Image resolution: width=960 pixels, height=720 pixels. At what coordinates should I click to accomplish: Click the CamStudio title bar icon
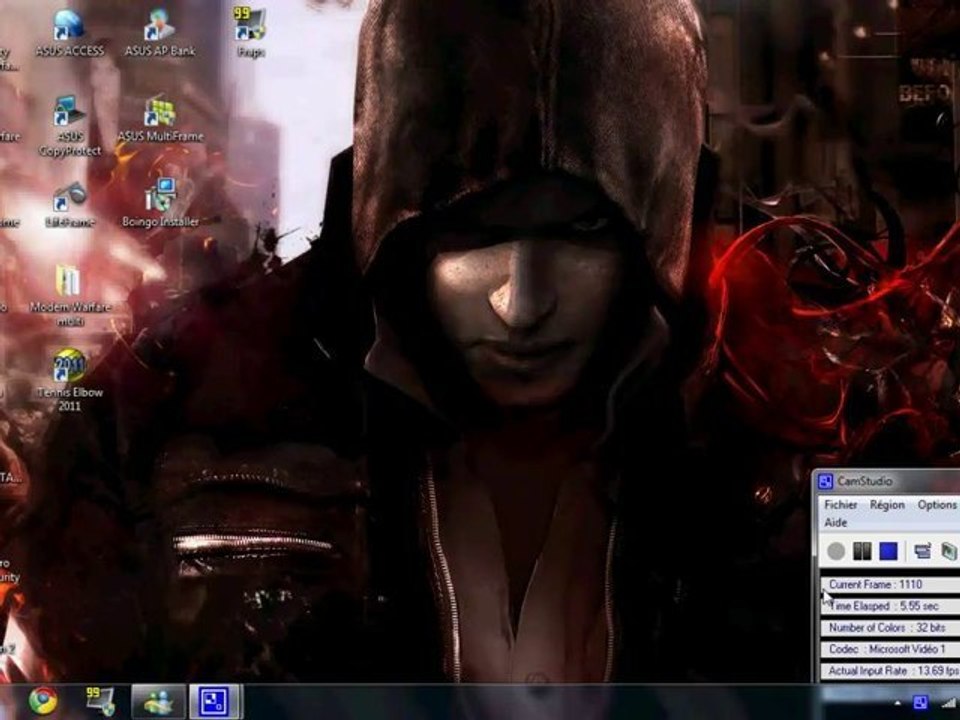tap(825, 482)
